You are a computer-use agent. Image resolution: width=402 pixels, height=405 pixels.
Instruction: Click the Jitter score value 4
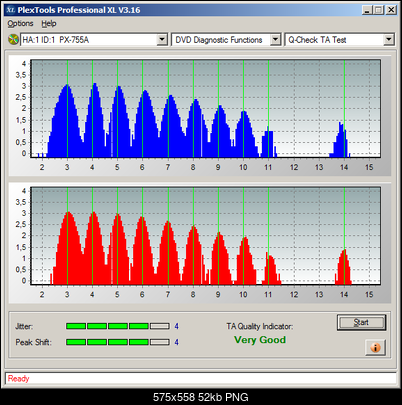[x=176, y=326]
